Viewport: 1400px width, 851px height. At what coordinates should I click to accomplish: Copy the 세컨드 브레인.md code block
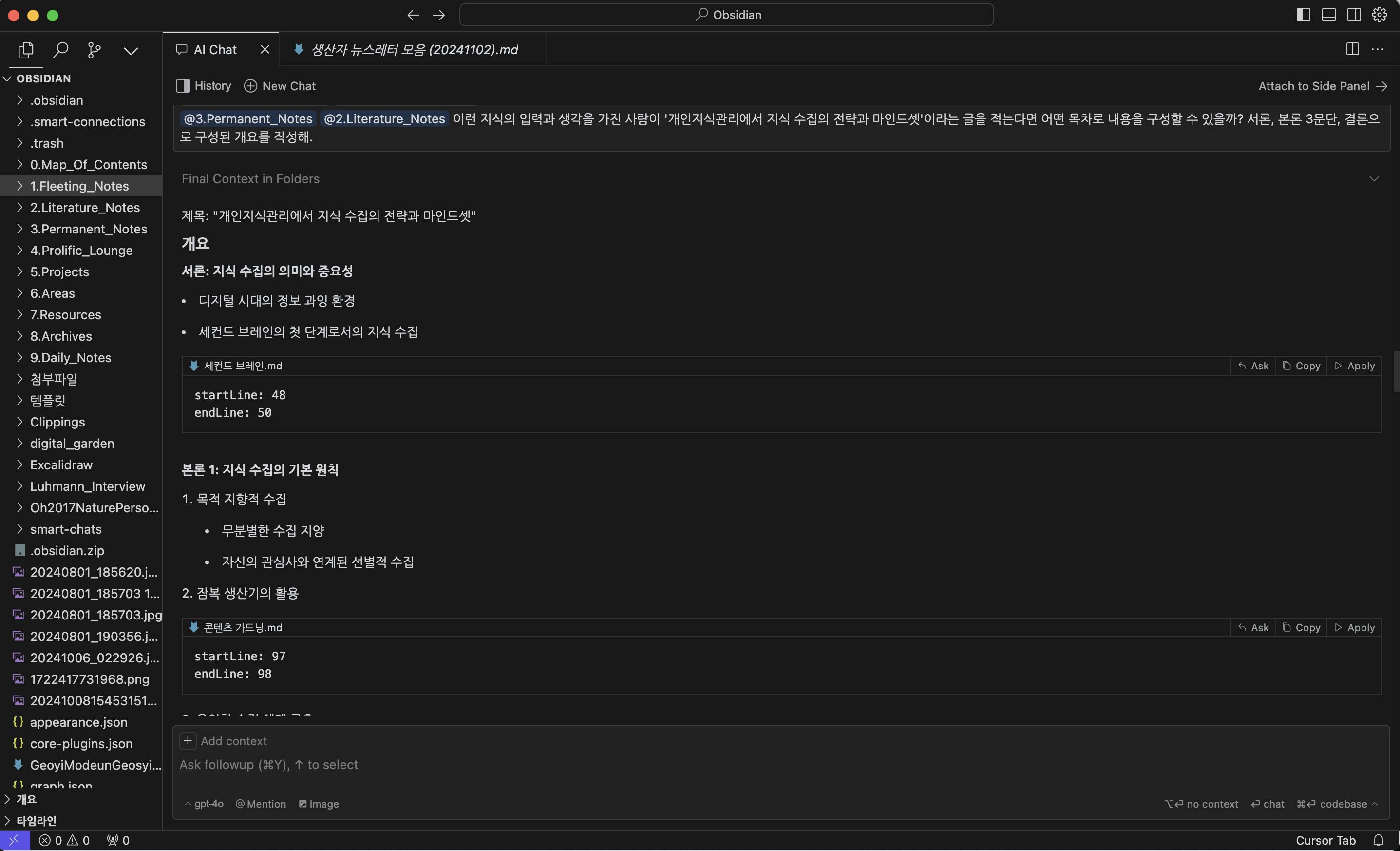point(1302,366)
